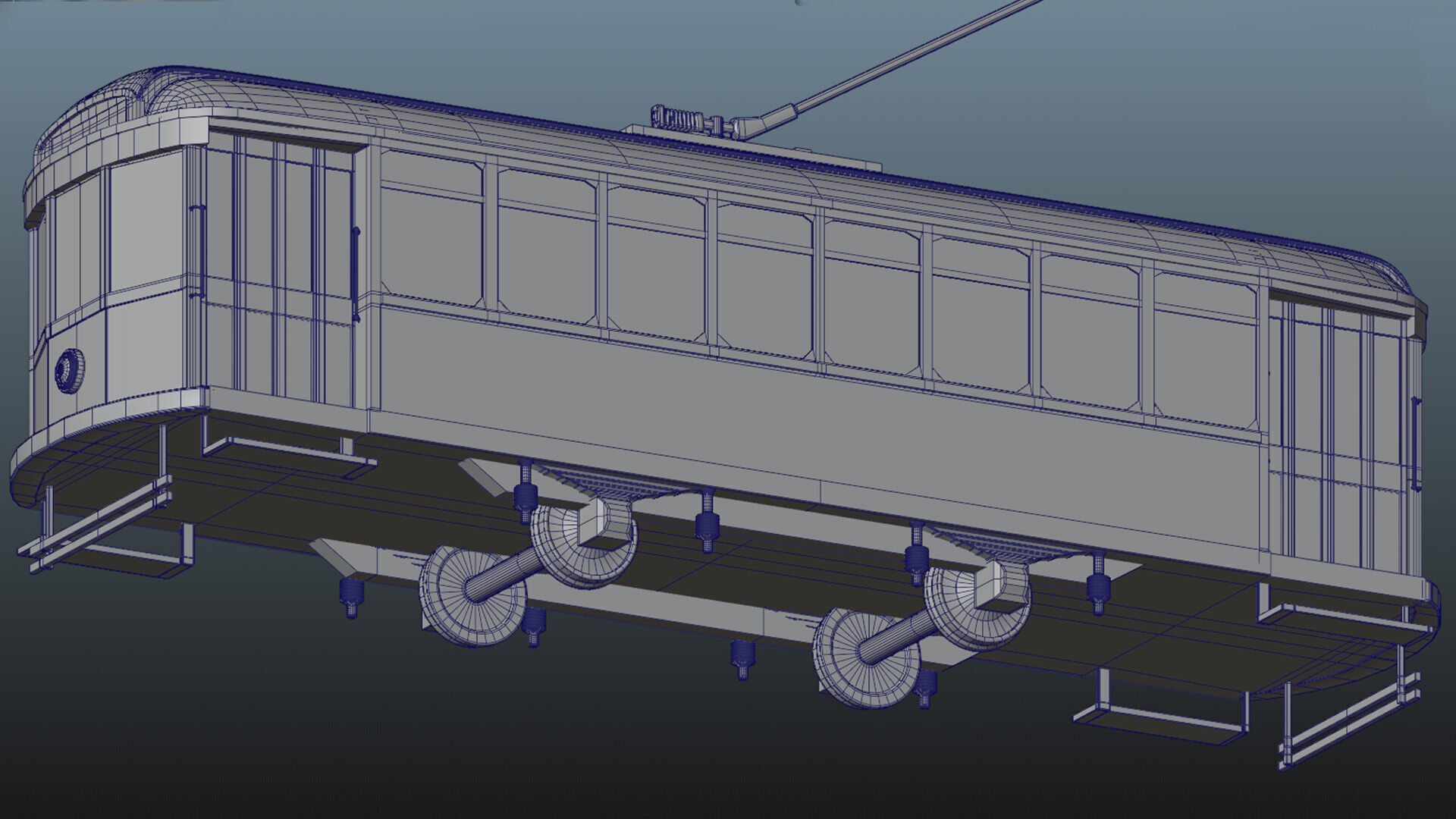Select the leftmost side window of the tram
The image size is (1456, 819).
tap(431, 228)
